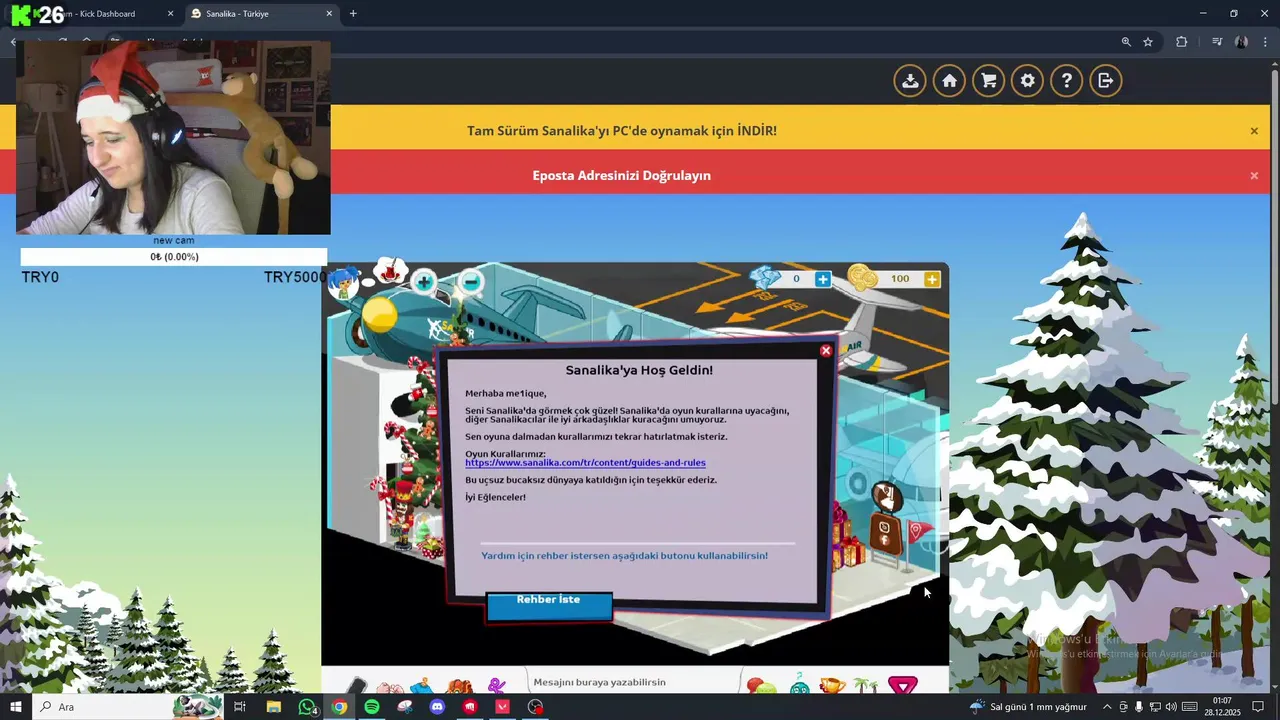Click the microphone tray icon
Image resolution: width=1280 pixels, height=720 pixels.
point(1139,707)
